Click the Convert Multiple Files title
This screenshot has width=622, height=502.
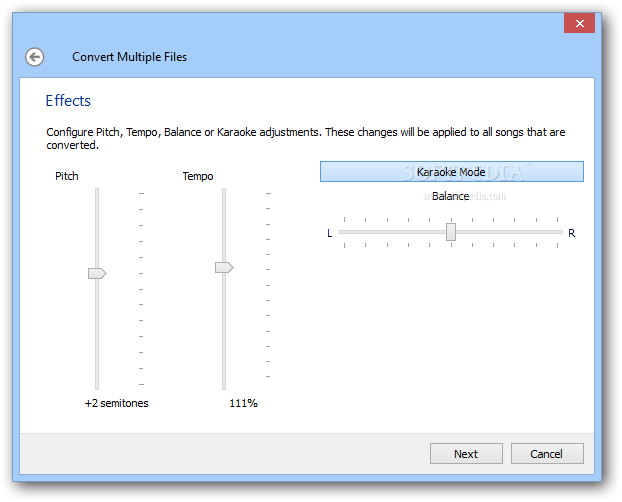(x=129, y=57)
